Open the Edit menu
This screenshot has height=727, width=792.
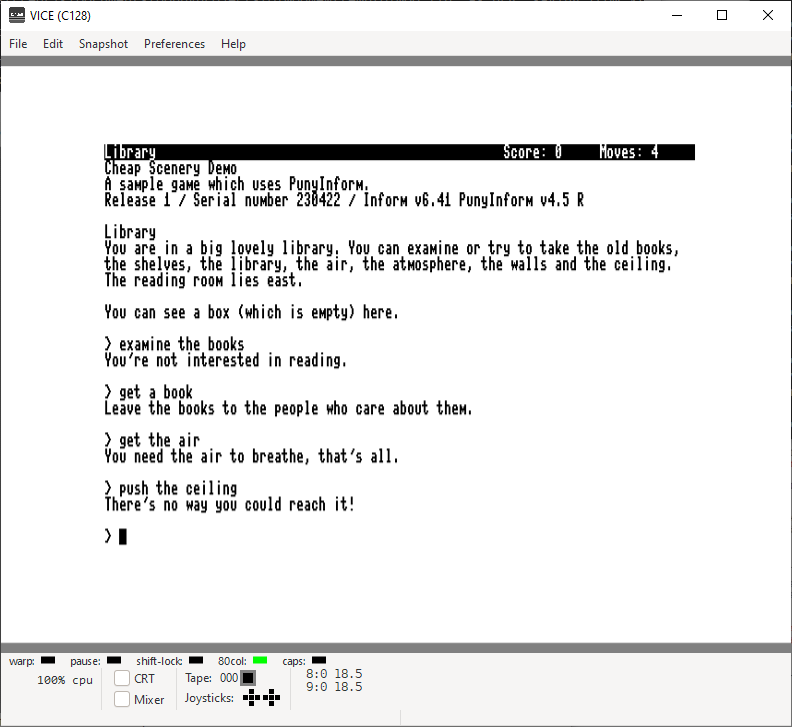(x=53, y=44)
